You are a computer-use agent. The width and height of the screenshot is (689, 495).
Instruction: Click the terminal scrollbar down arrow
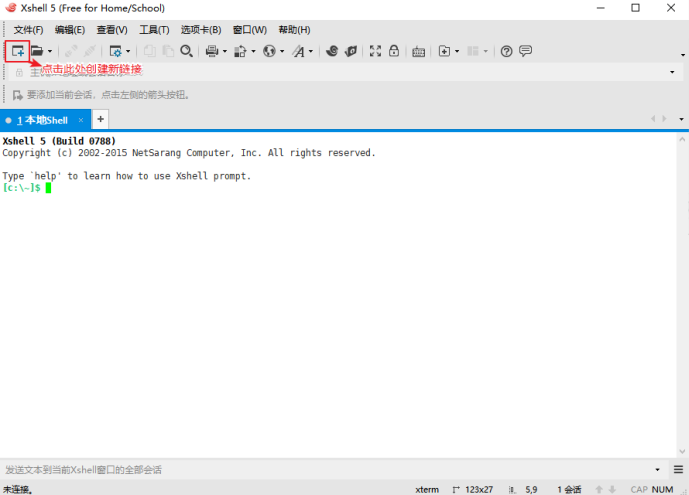pos(682,451)
